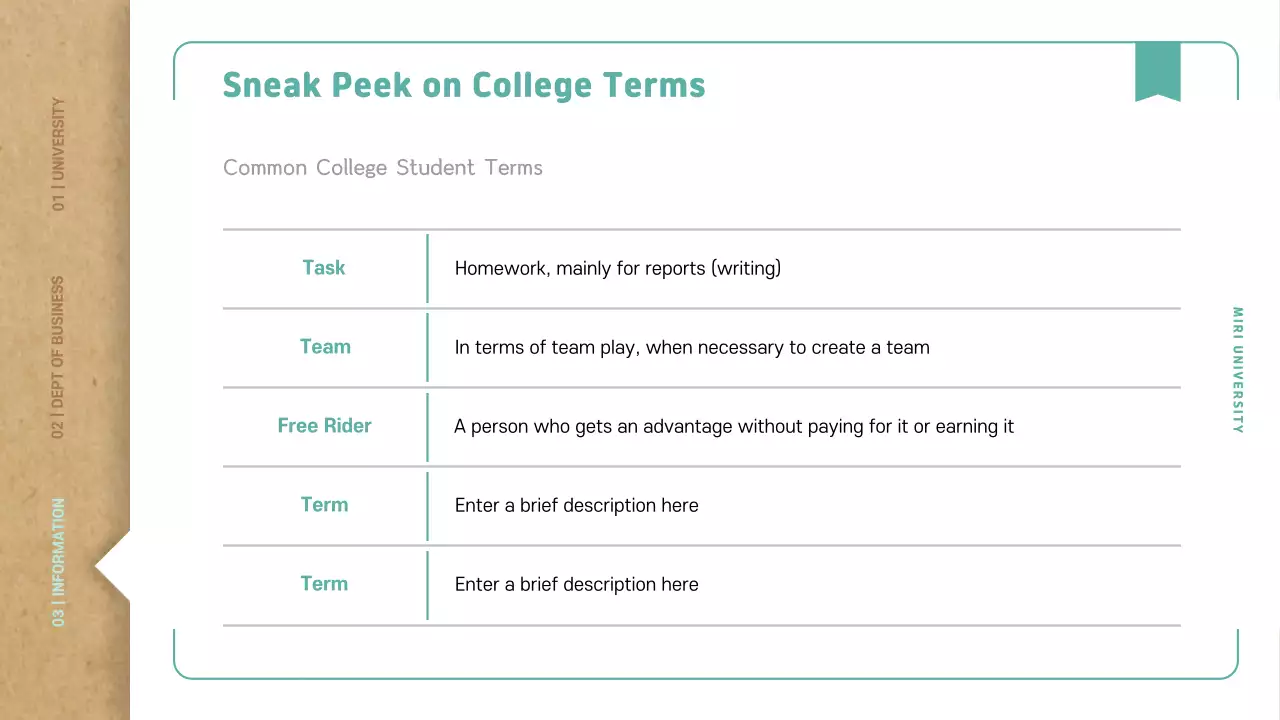Click the 'Team' term label
Screen dimensions: 1280x720
(325, 347)
